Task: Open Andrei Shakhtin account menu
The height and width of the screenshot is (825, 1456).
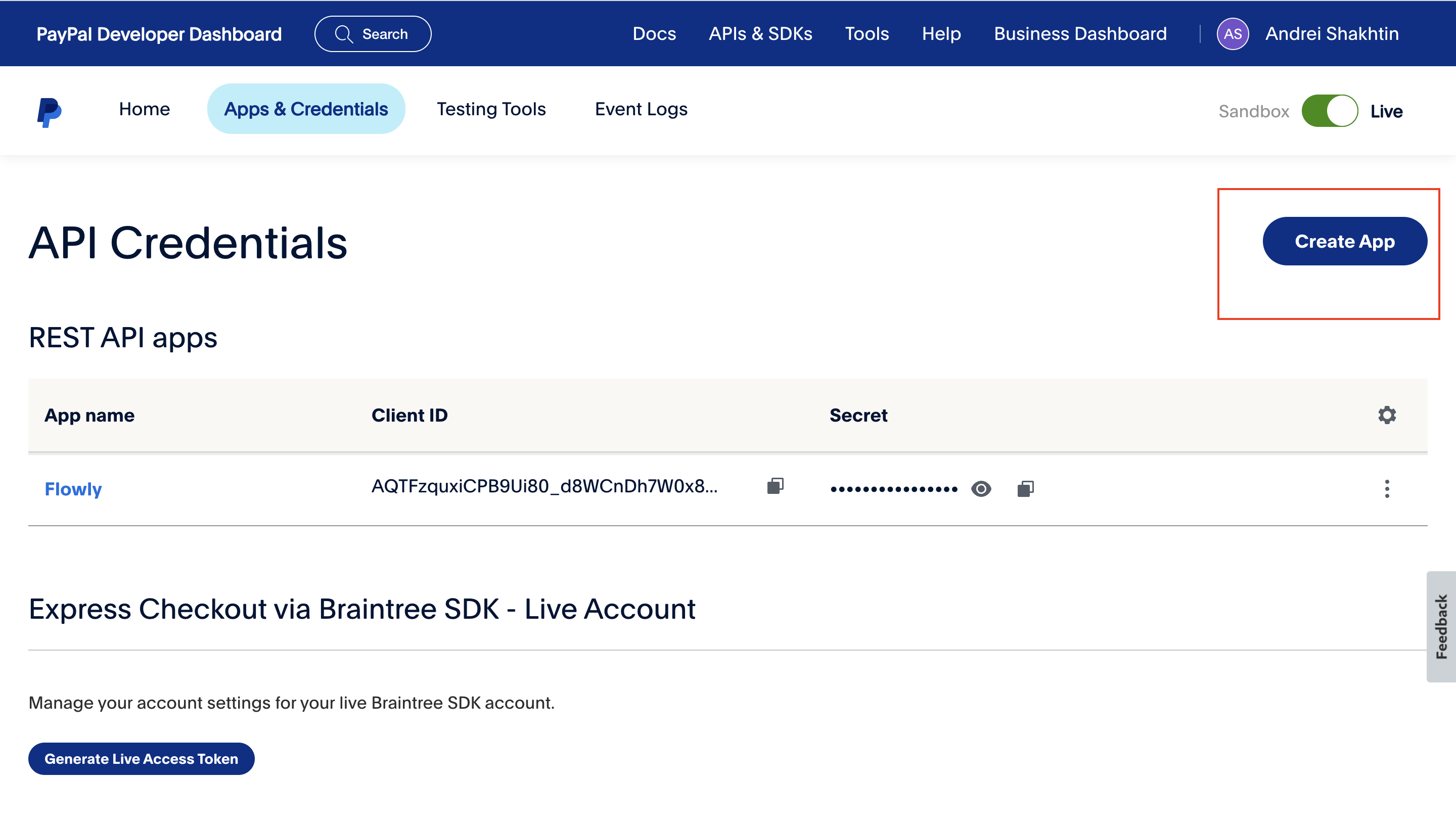Action: pos(1331,34)
